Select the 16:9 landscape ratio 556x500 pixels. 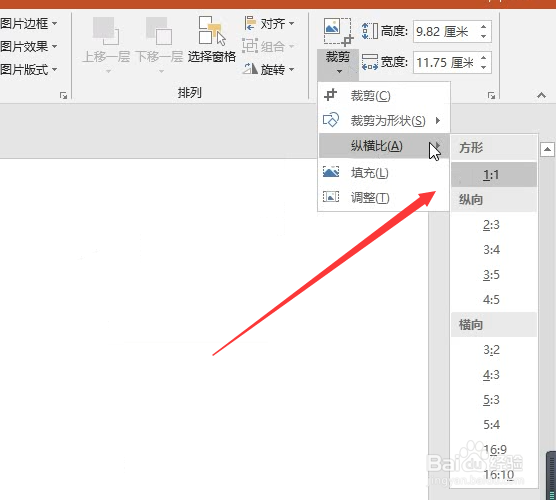point(494,450)
